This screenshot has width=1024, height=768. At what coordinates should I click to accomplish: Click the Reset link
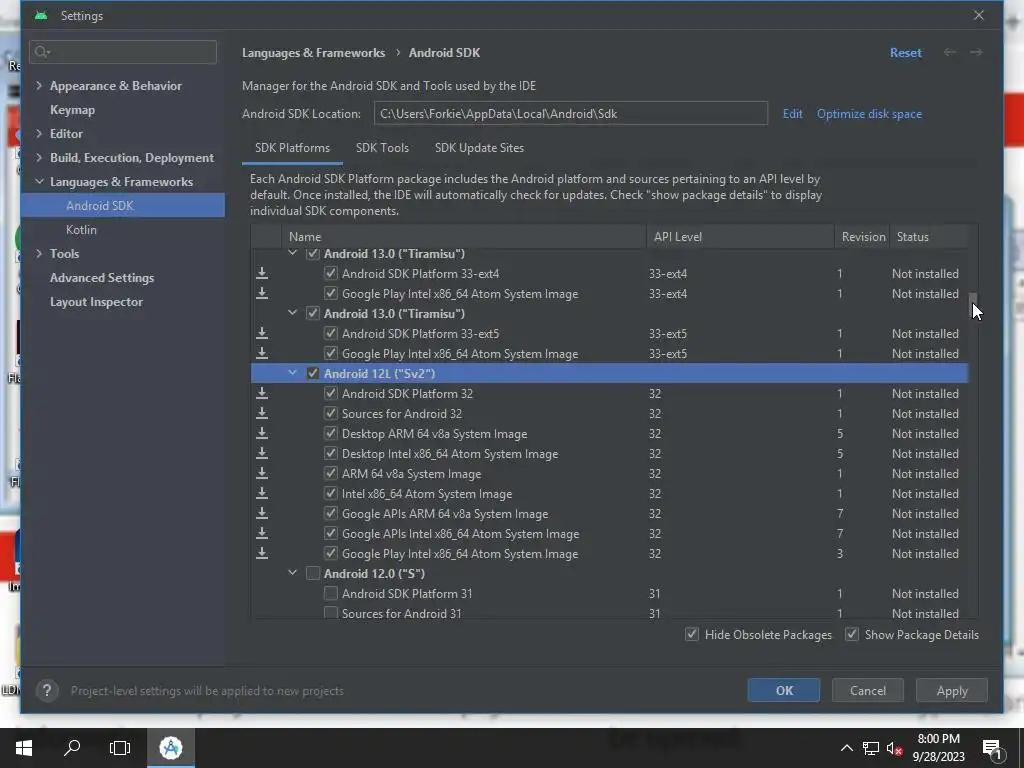point(905,53)
